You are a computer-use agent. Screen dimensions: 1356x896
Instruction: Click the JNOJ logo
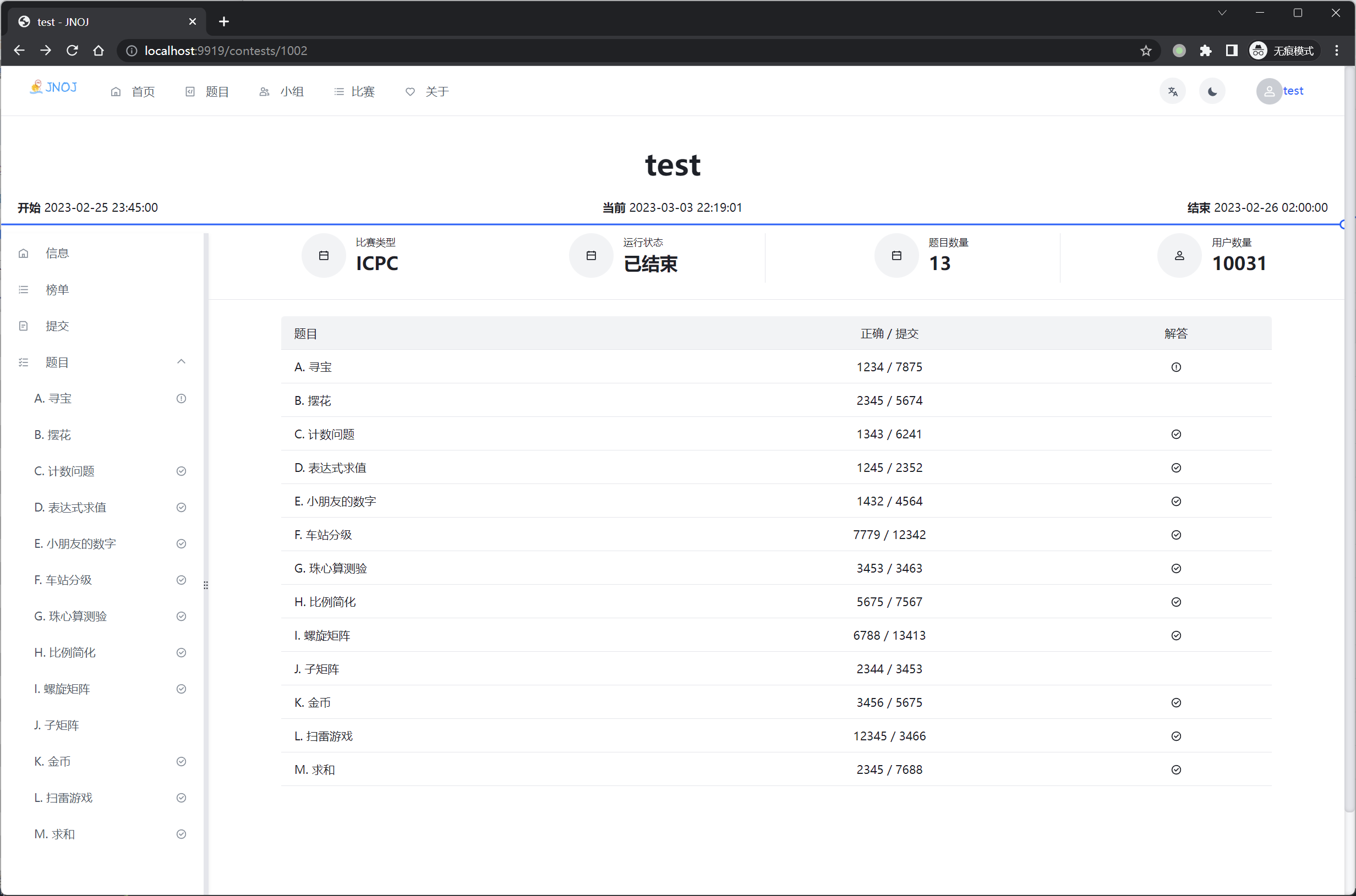[53, 87]
